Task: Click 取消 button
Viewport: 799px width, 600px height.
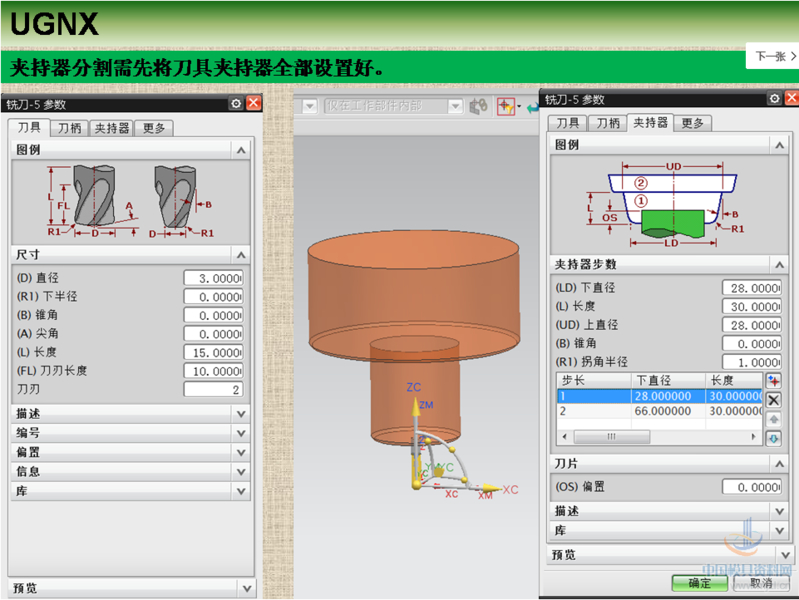Action: click(761, 583)
